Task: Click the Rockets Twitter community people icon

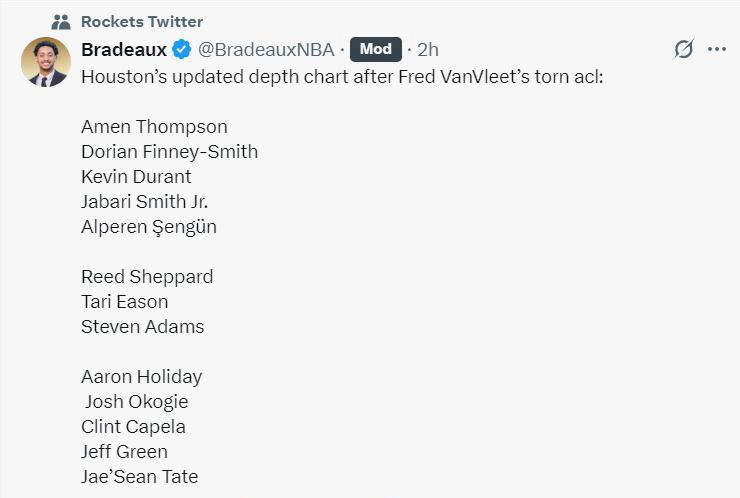Action: [x=61, y=21]
